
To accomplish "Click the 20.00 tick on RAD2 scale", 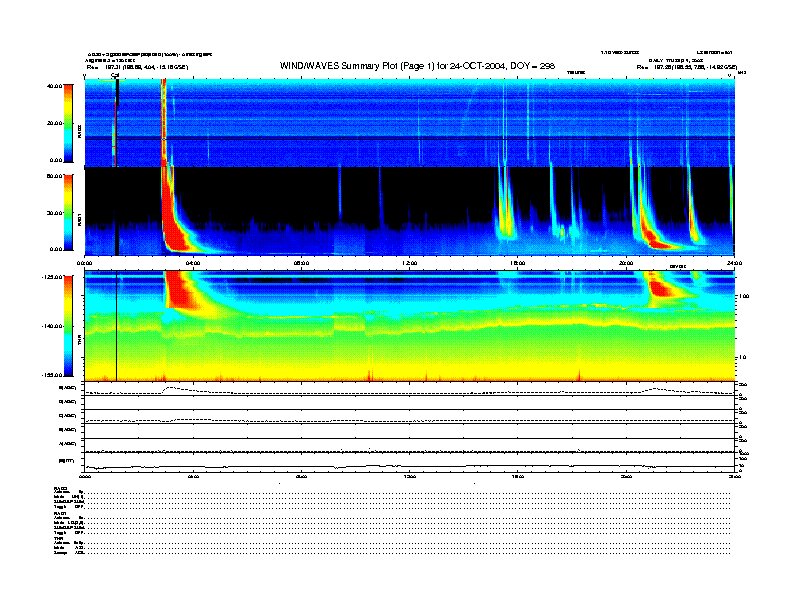I will (x=53, y=123).
